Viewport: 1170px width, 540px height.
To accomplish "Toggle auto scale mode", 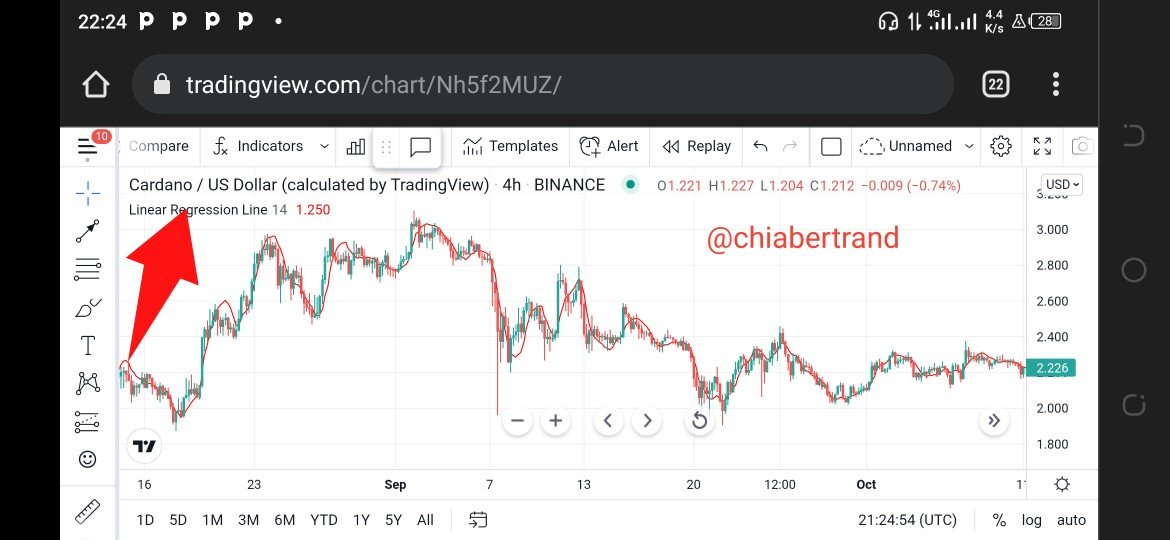I will pyautogui.click(x=1071, y=520).
